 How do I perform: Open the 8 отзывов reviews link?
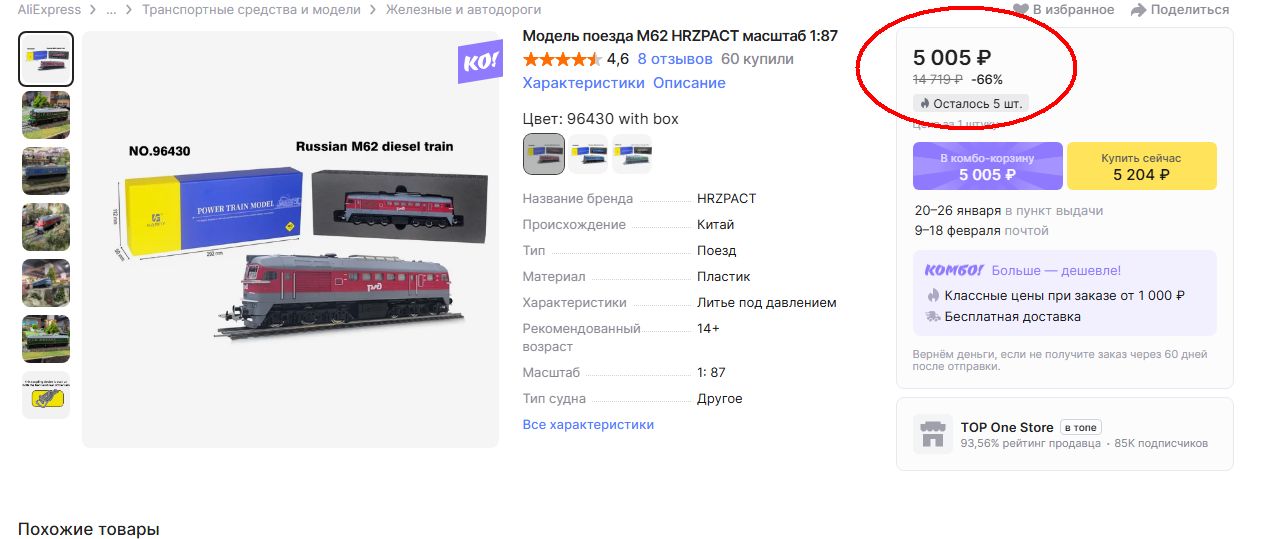pyautogui.click(x=675, y=59)
